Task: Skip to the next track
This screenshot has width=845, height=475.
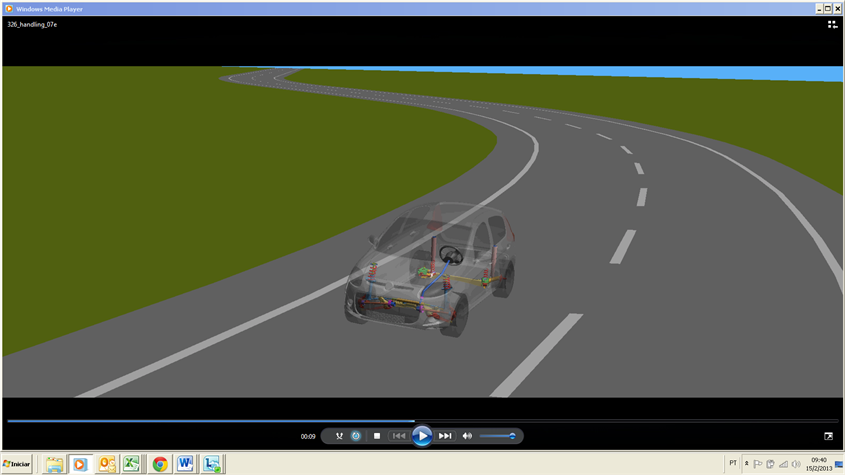Action: coord(445,436)
